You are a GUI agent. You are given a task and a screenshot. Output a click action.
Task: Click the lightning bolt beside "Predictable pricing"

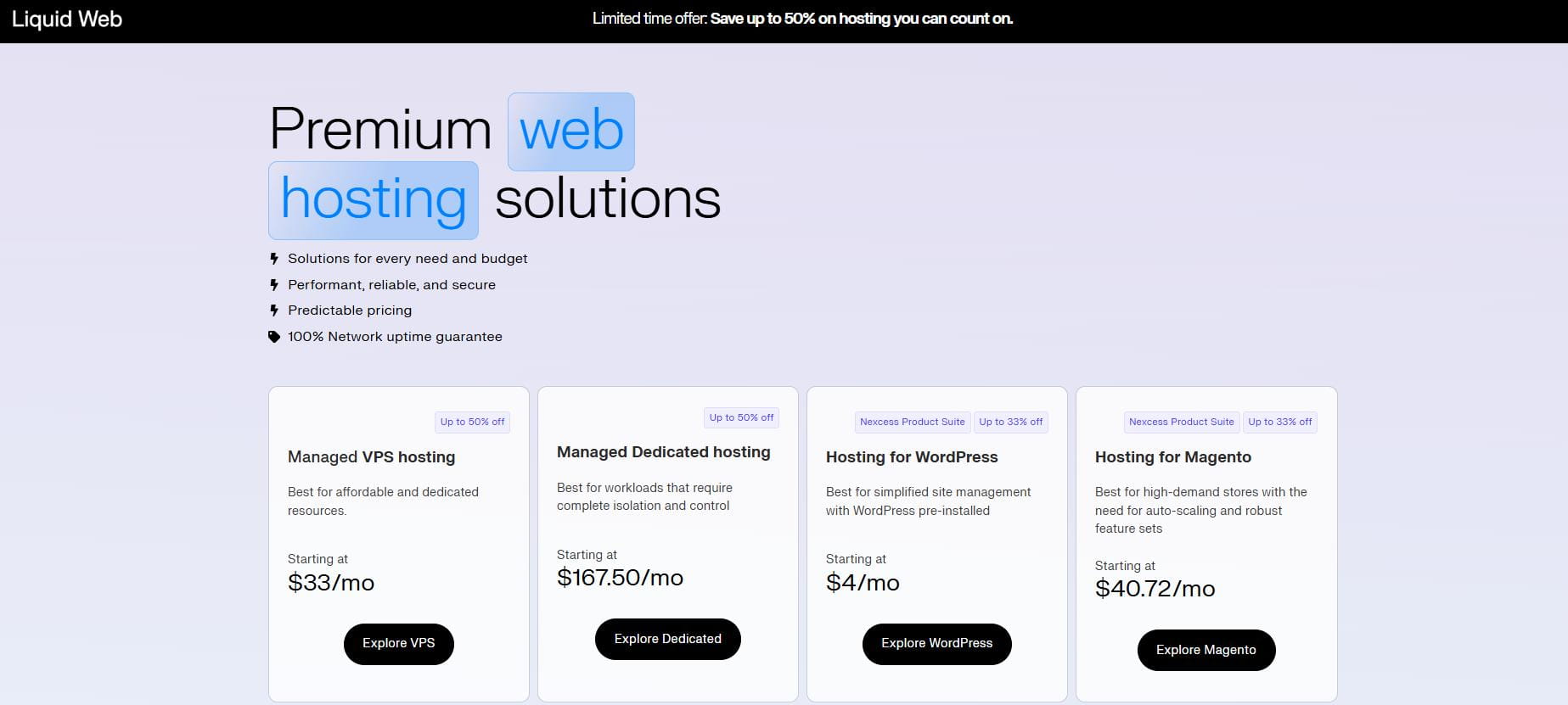tap(274, 311)
